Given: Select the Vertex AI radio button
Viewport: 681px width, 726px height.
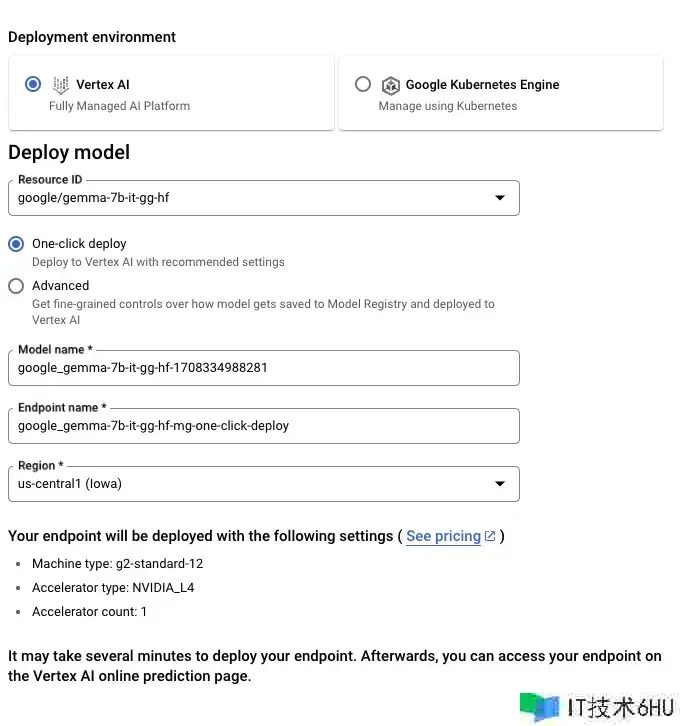Looking at the screenshot, I should [34, 85].
